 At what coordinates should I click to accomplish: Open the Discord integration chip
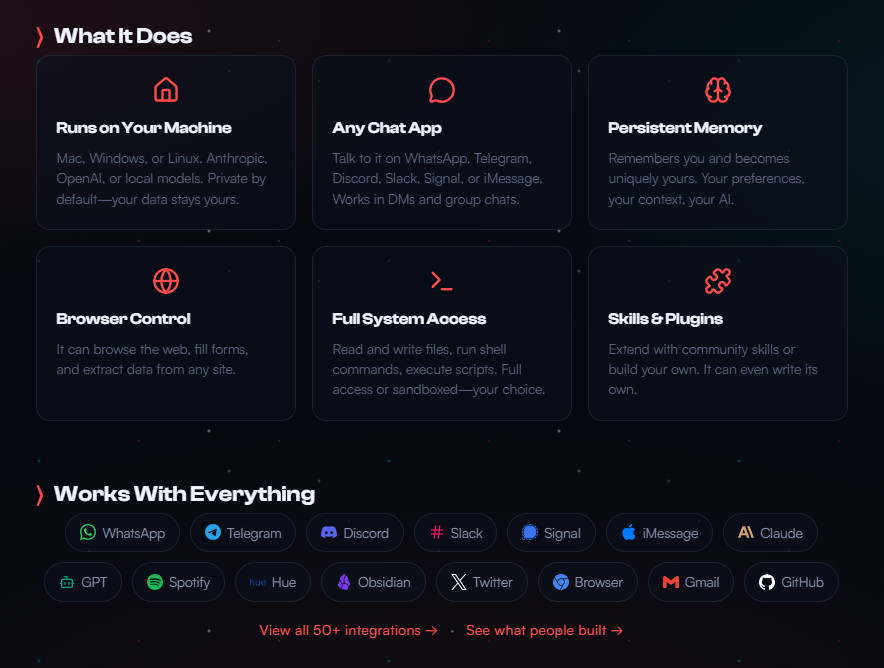click(x=355, y=533)
